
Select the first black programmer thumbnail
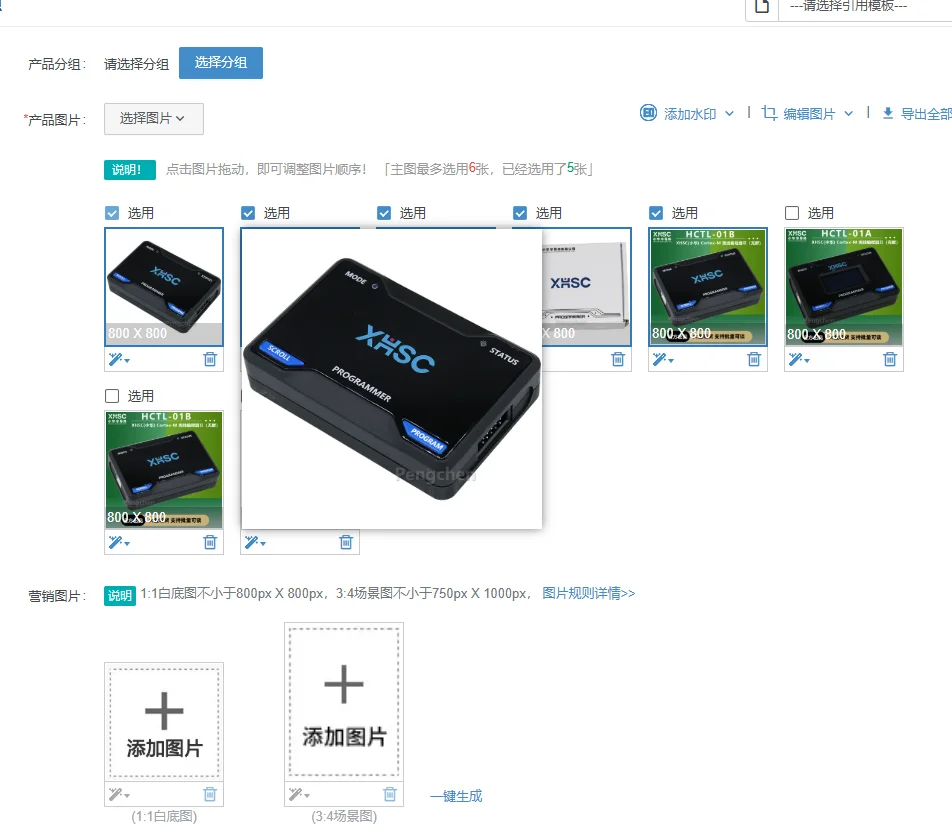[164, 287]
